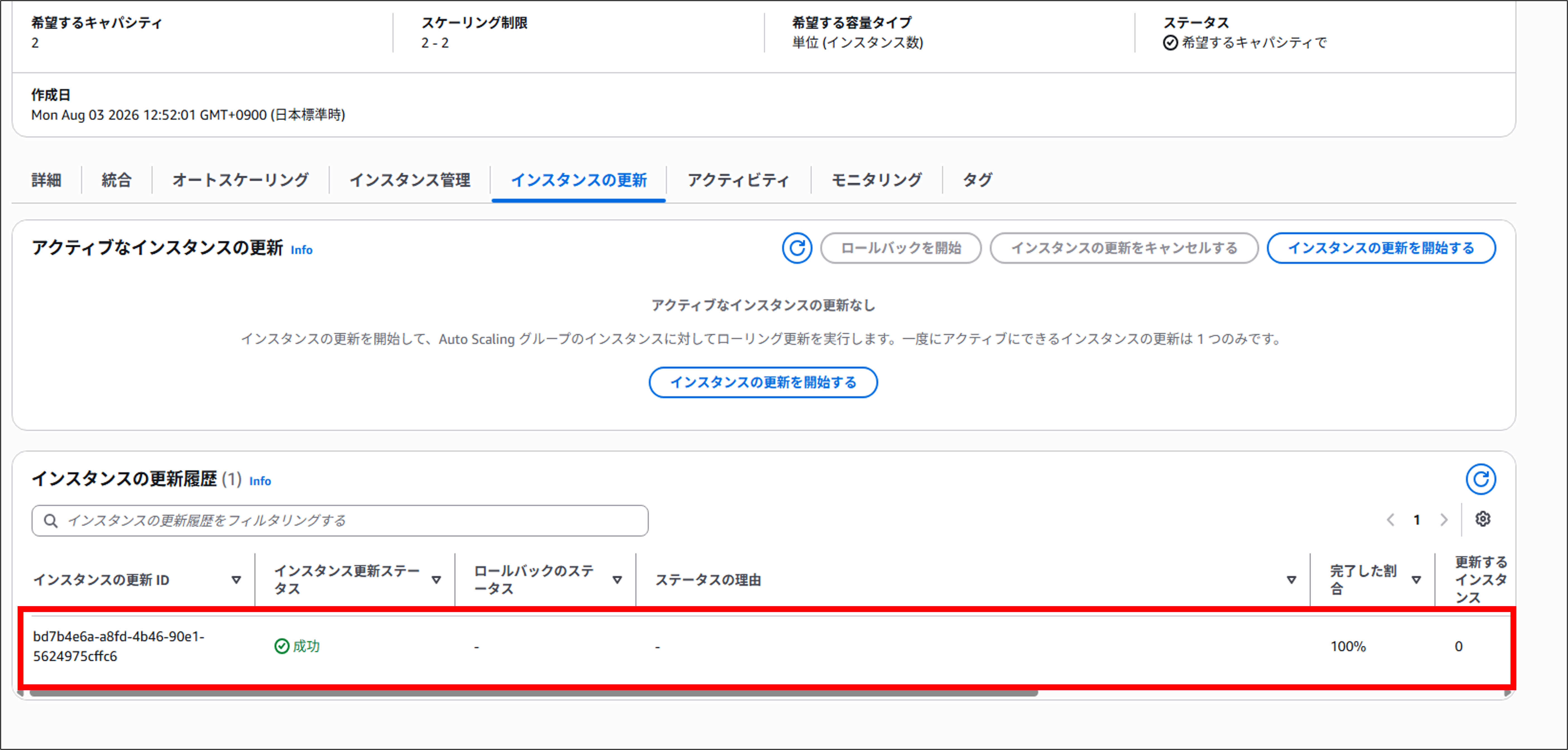Click creation date Mon Aug 03 2026 text
Image resolution: width=1568 pixels, height=750 pixels.
(x=188, y=115)
